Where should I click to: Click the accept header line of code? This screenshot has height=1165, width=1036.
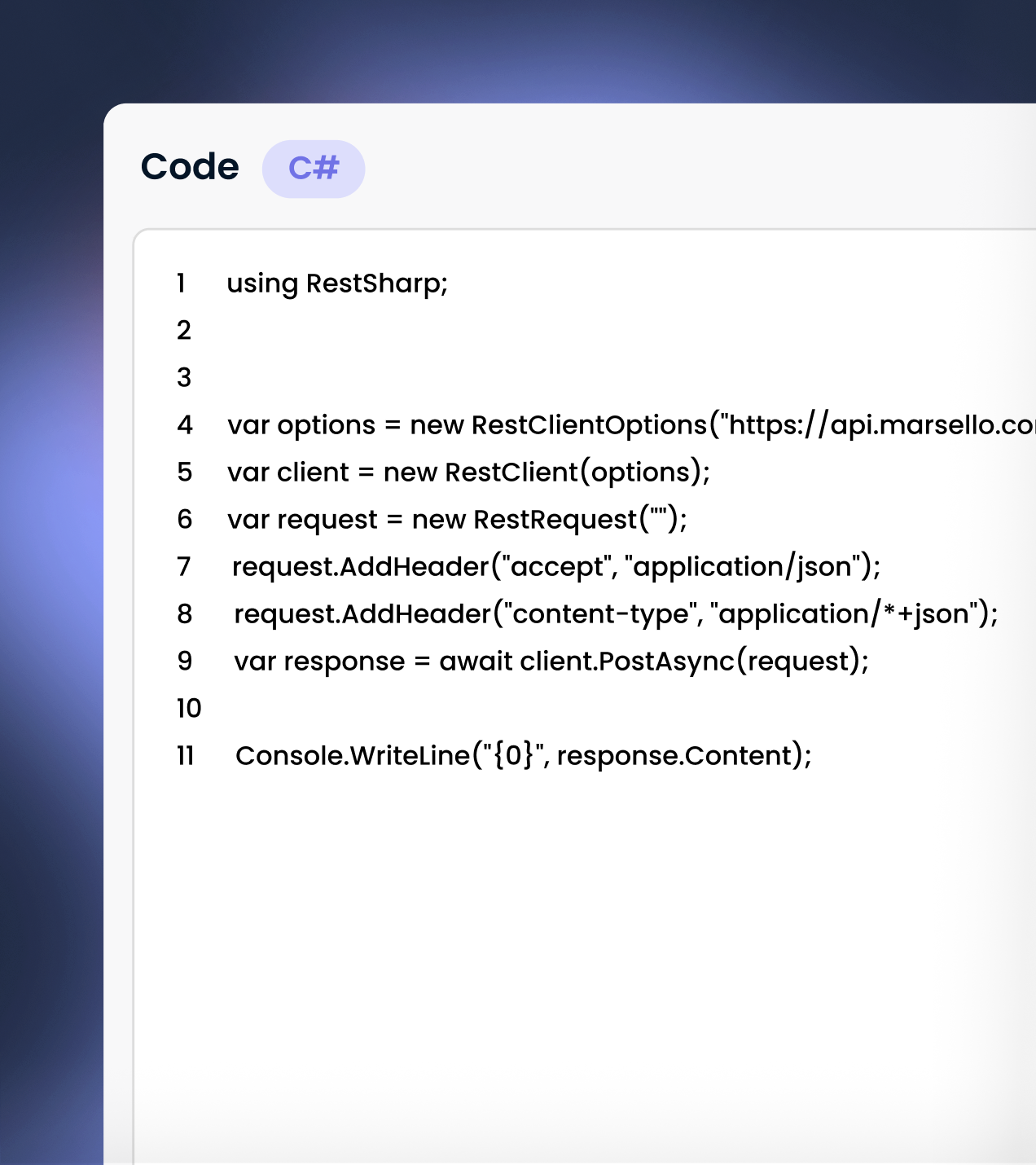tap(557, 566)
